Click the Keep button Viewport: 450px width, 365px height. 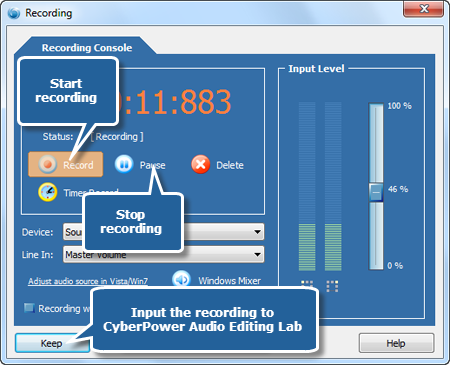tap(52, 343)
